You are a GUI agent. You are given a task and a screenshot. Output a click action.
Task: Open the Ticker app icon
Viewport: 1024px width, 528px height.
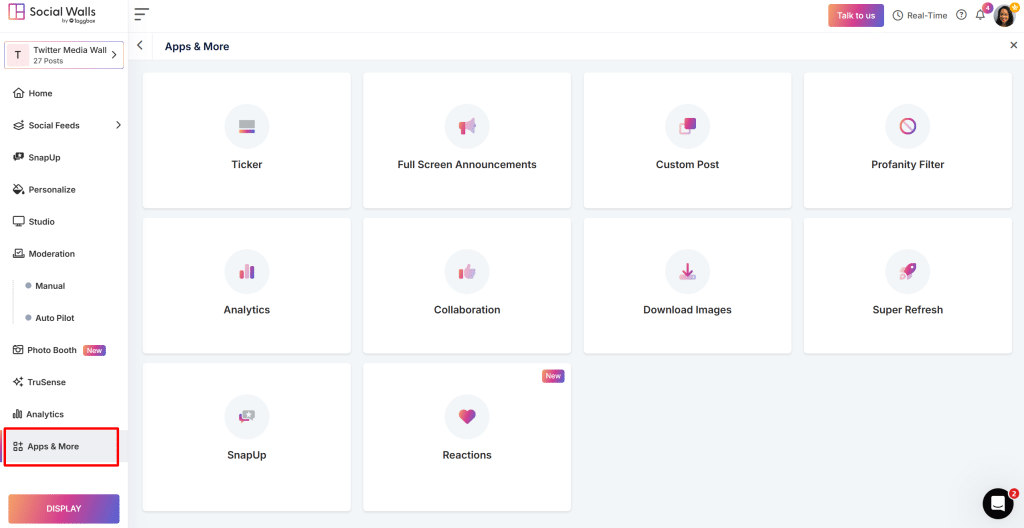point(246,126)
